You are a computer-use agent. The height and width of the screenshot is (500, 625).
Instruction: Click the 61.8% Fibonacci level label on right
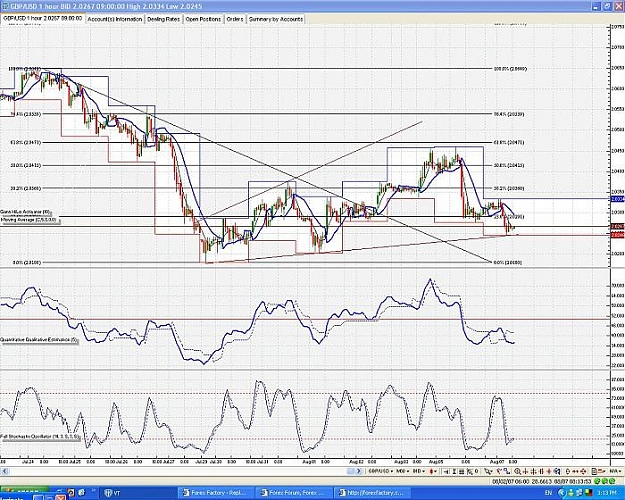coord(509,142)
